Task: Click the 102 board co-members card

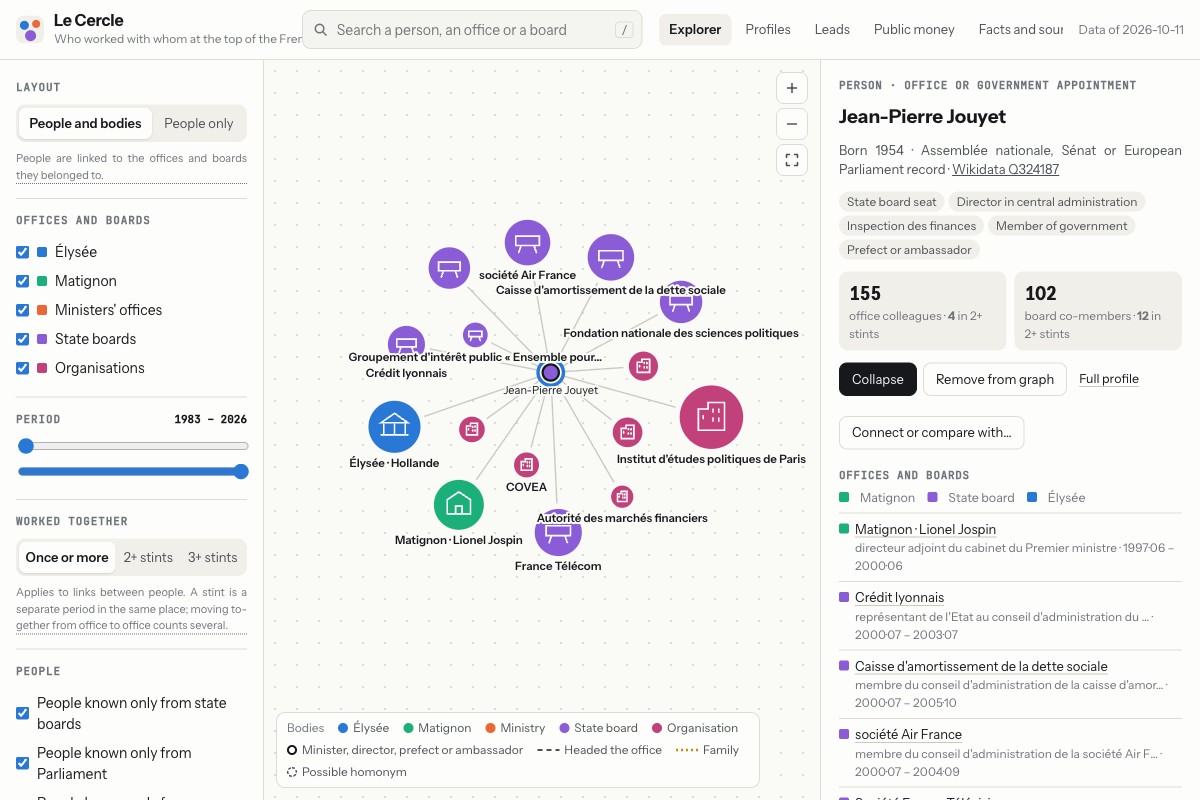Action: (1098, 311)
